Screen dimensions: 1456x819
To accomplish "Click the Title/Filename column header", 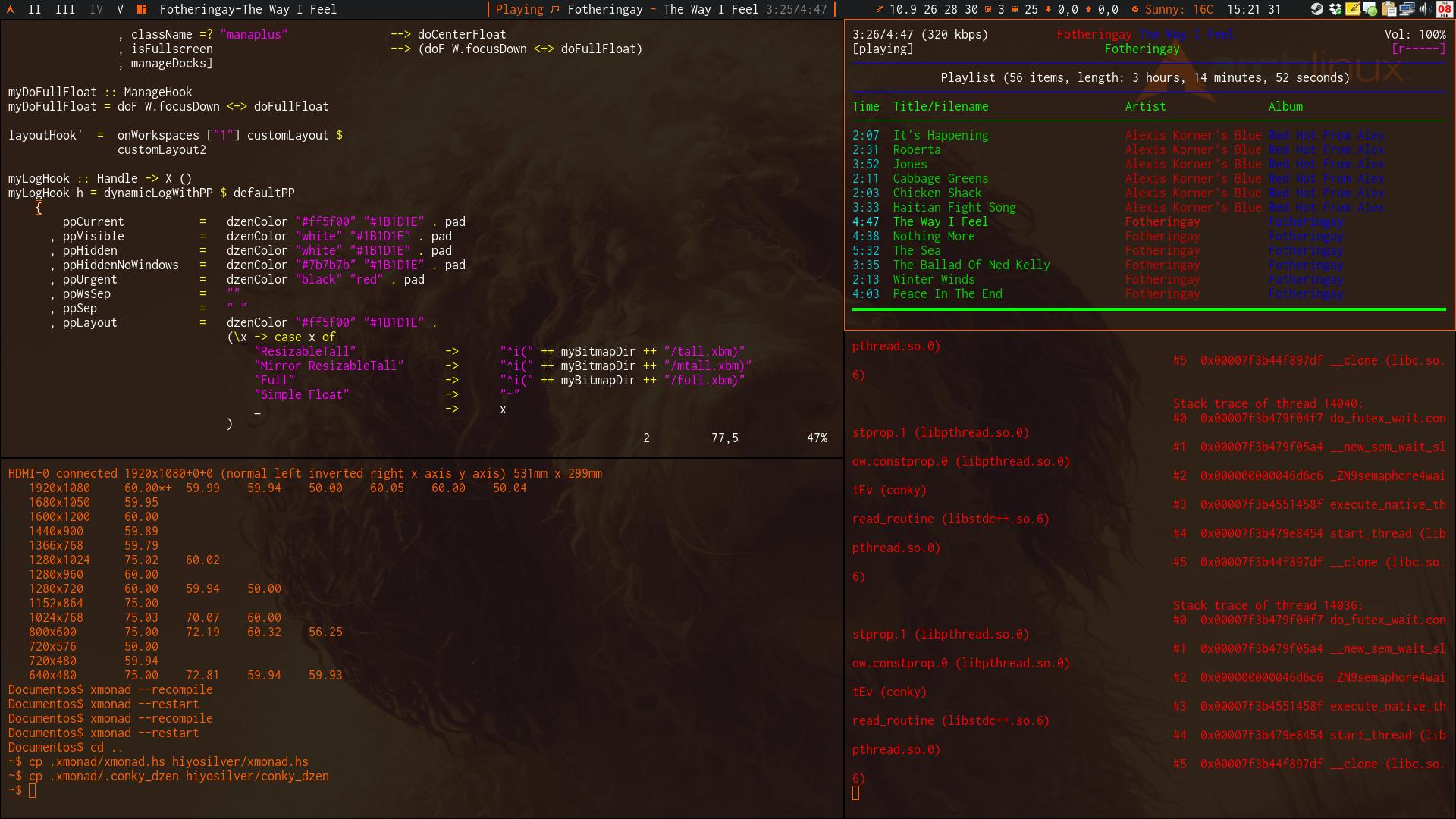I will (940, 106).
